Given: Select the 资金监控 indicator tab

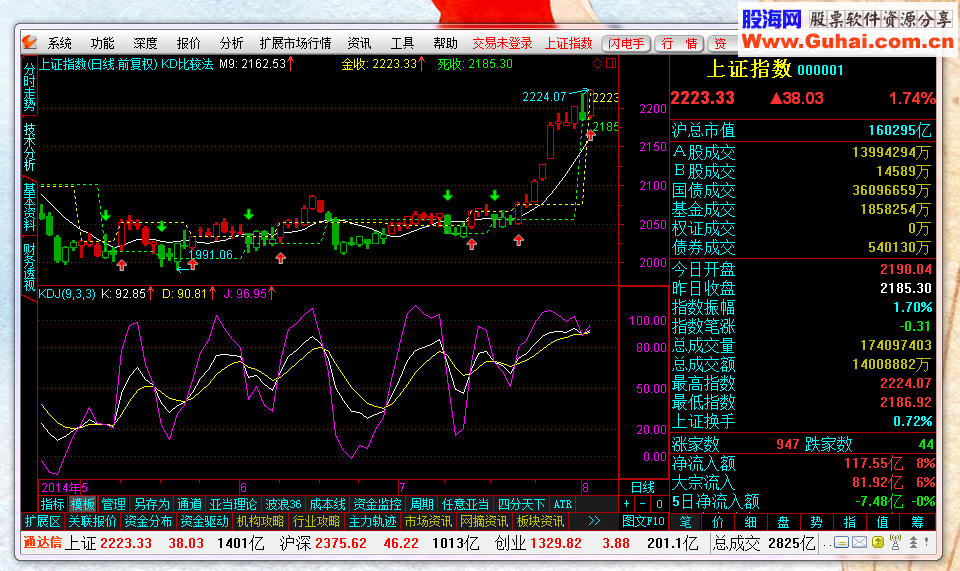Looking at the screenshot, I should pos(377,504).
